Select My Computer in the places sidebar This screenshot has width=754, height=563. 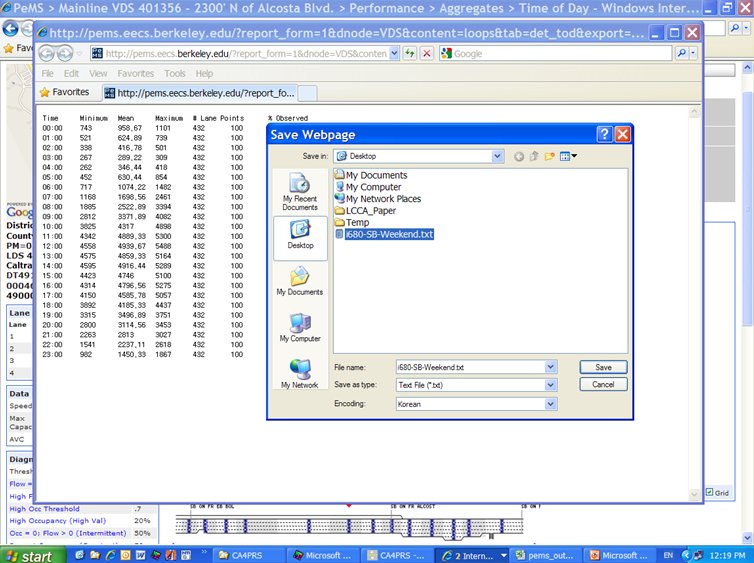299,327
